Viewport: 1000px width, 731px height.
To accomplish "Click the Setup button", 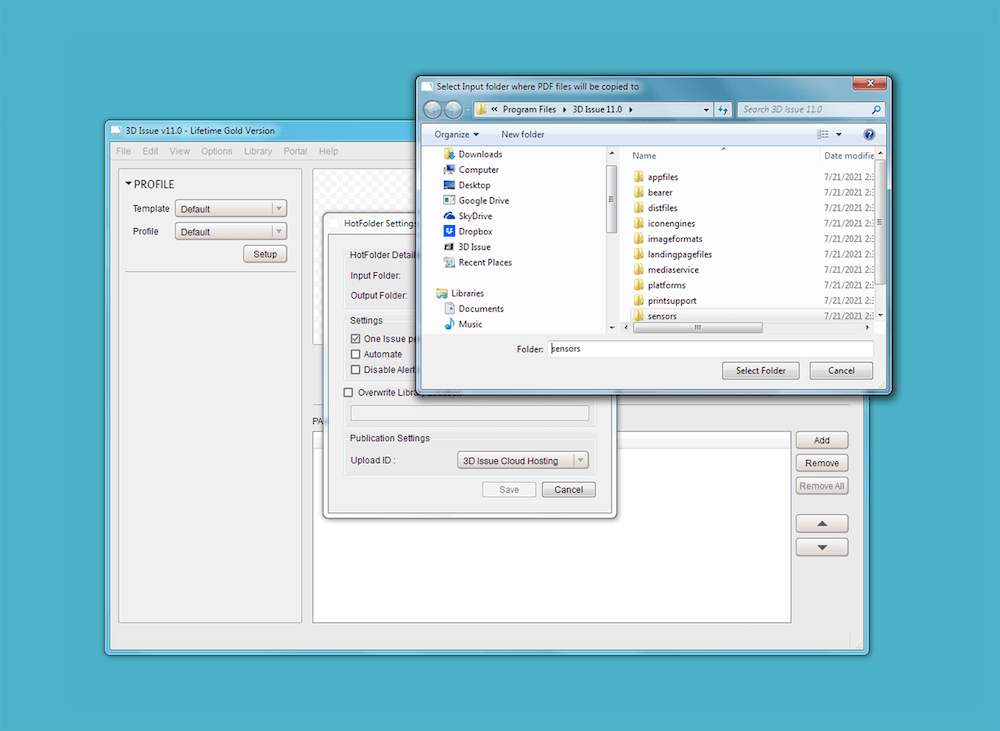I will click(265, 254).
